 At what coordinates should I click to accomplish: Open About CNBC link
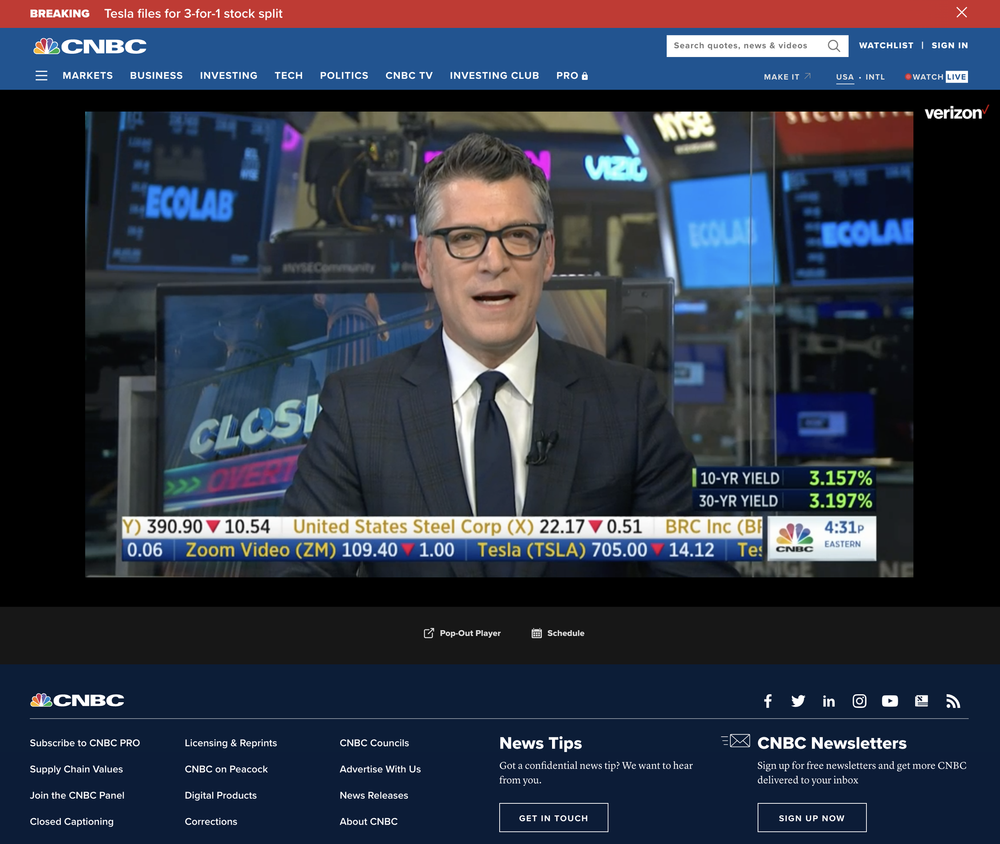(x=369, y=821)
